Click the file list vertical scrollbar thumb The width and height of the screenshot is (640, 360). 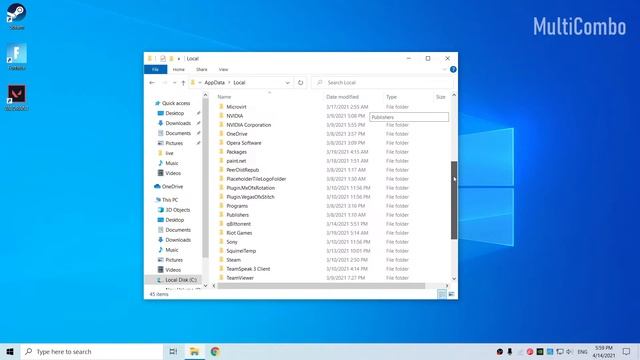[x=454, y=200]
